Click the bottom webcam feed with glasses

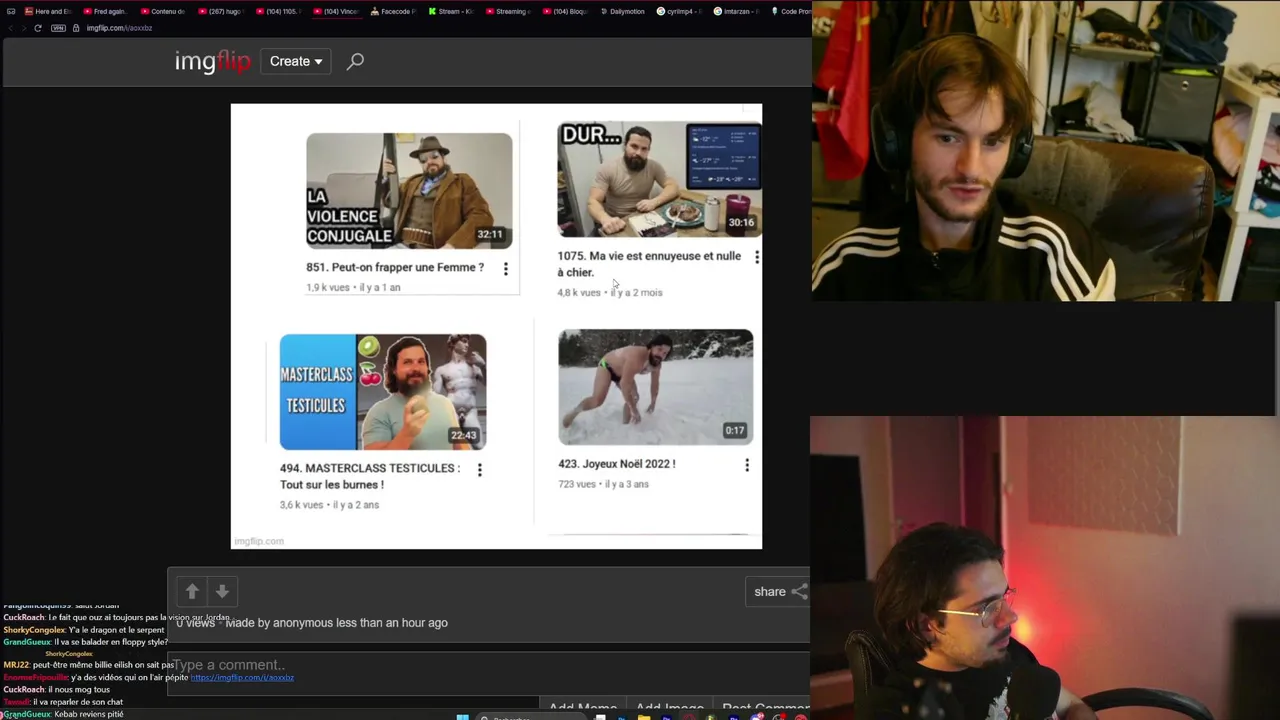click(1045, 568)
